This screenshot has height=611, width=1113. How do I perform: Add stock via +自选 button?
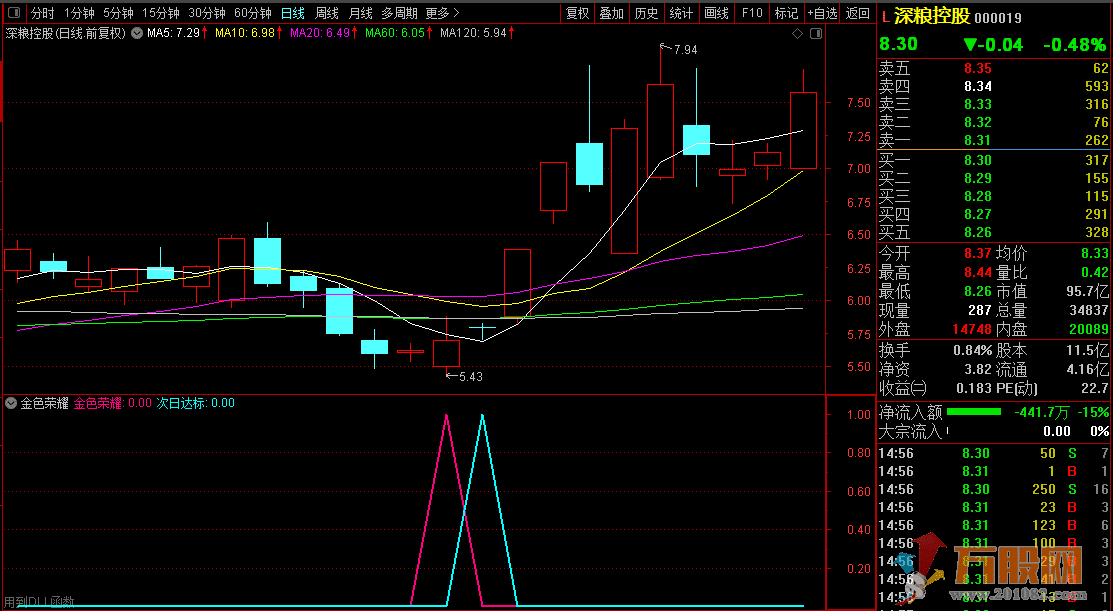(822, 14)
